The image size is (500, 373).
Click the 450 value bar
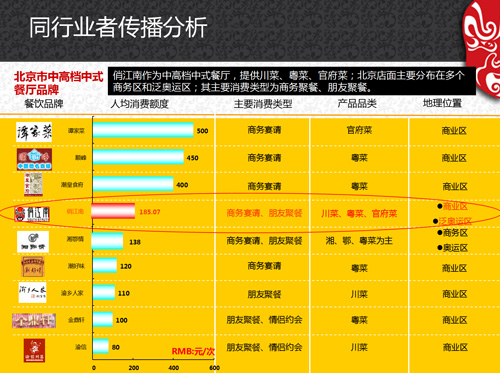click(x=138, y=157)
